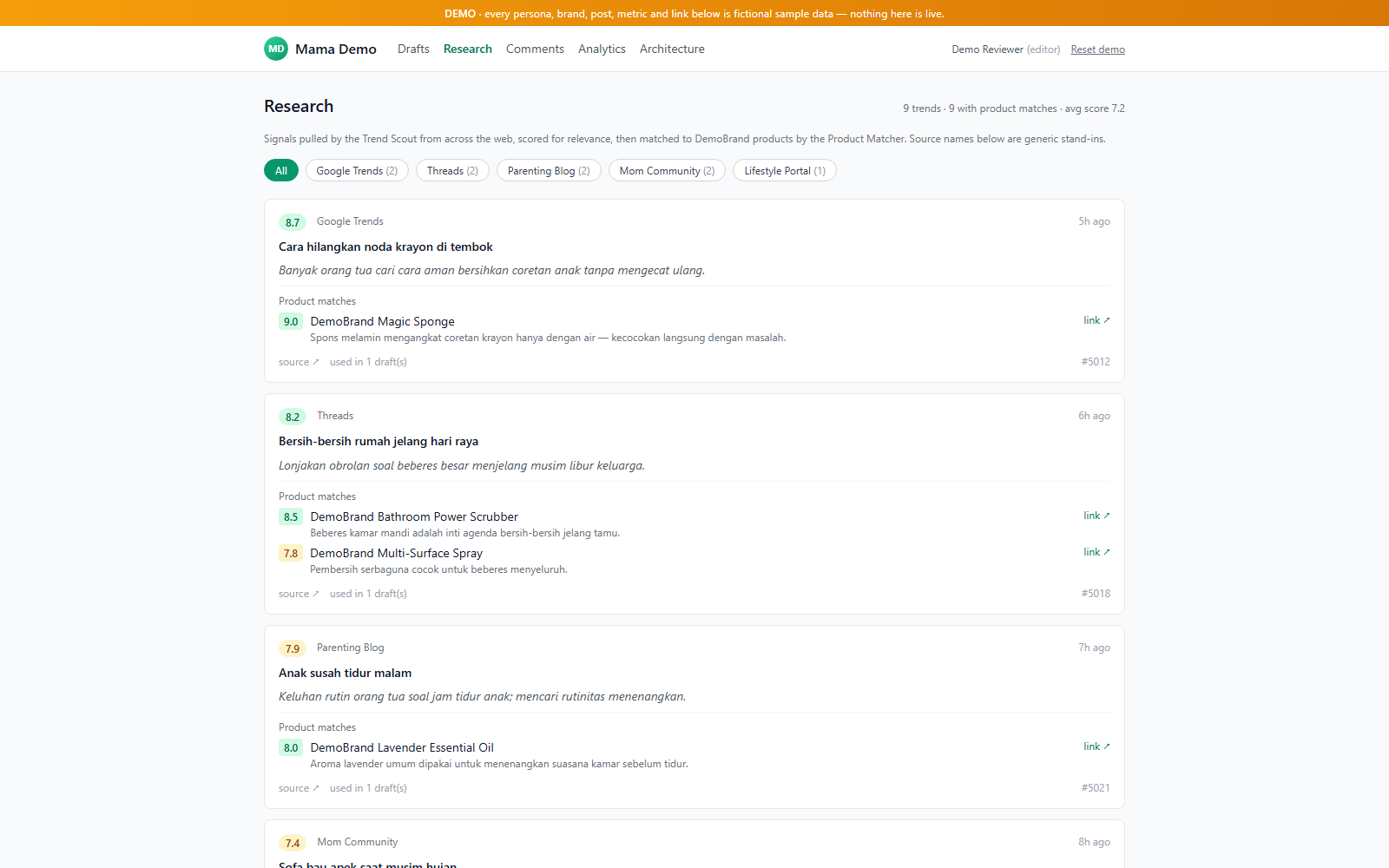Click the 8.0 product match score

pos(291,747)
